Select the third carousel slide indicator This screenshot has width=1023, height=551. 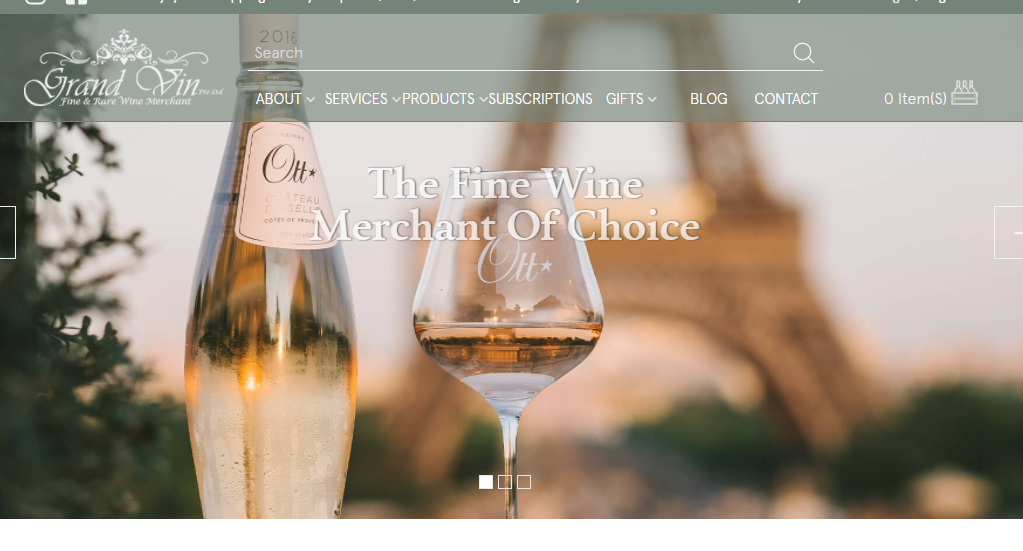pyautogui.click(x=524, y=482)
